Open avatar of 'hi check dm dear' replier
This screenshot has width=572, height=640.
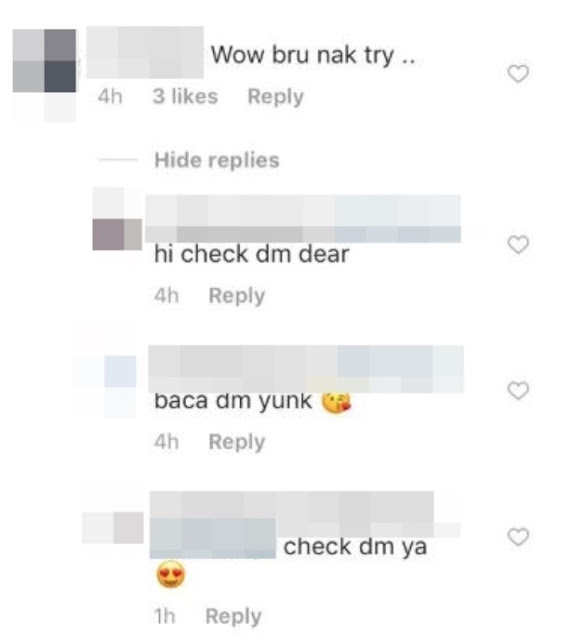(x=117, y=234)
